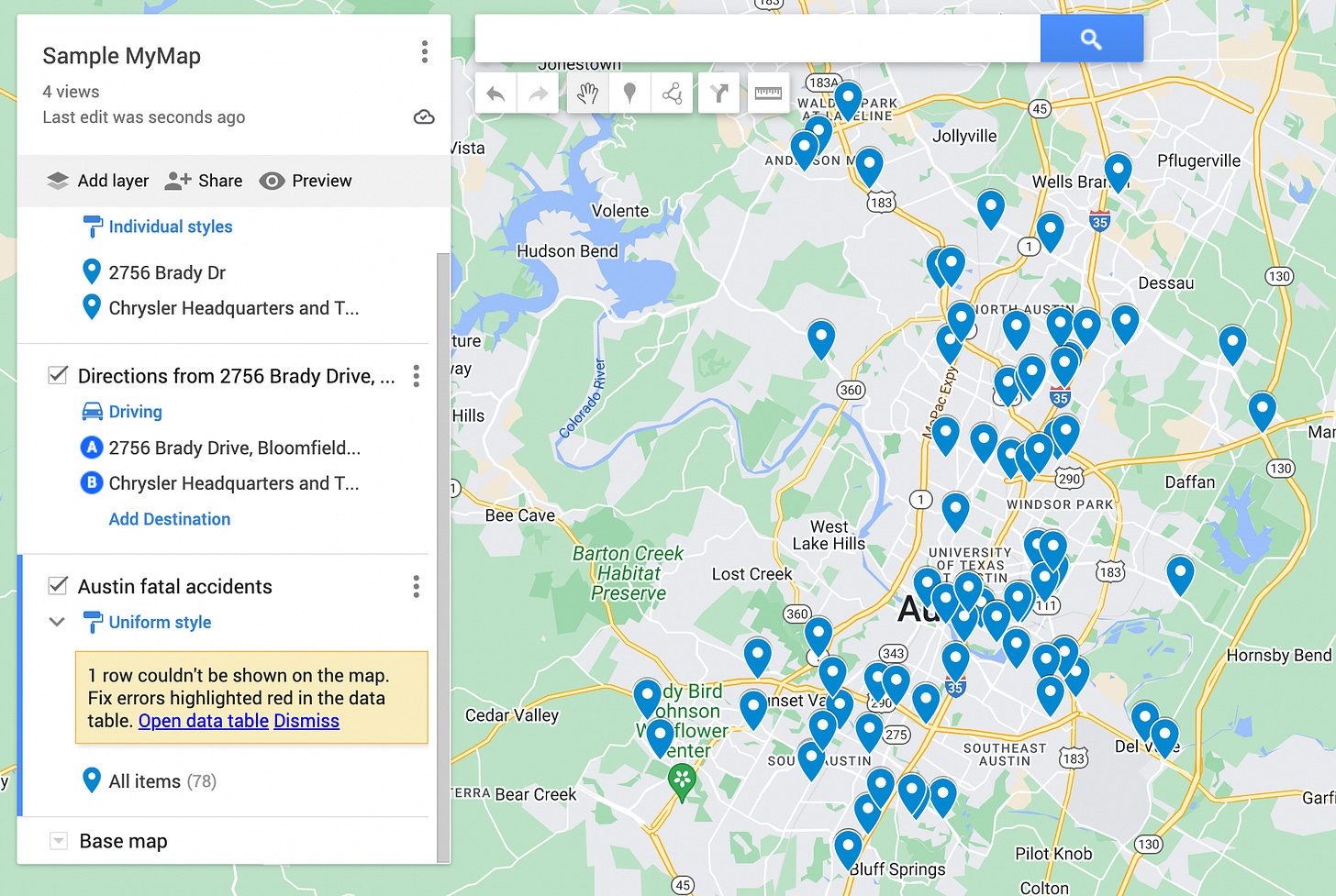Viewport: 1336px width, 896px height.
Task: Collapse the Austin fatal accidents layer chevron
Action: [57, 622]
